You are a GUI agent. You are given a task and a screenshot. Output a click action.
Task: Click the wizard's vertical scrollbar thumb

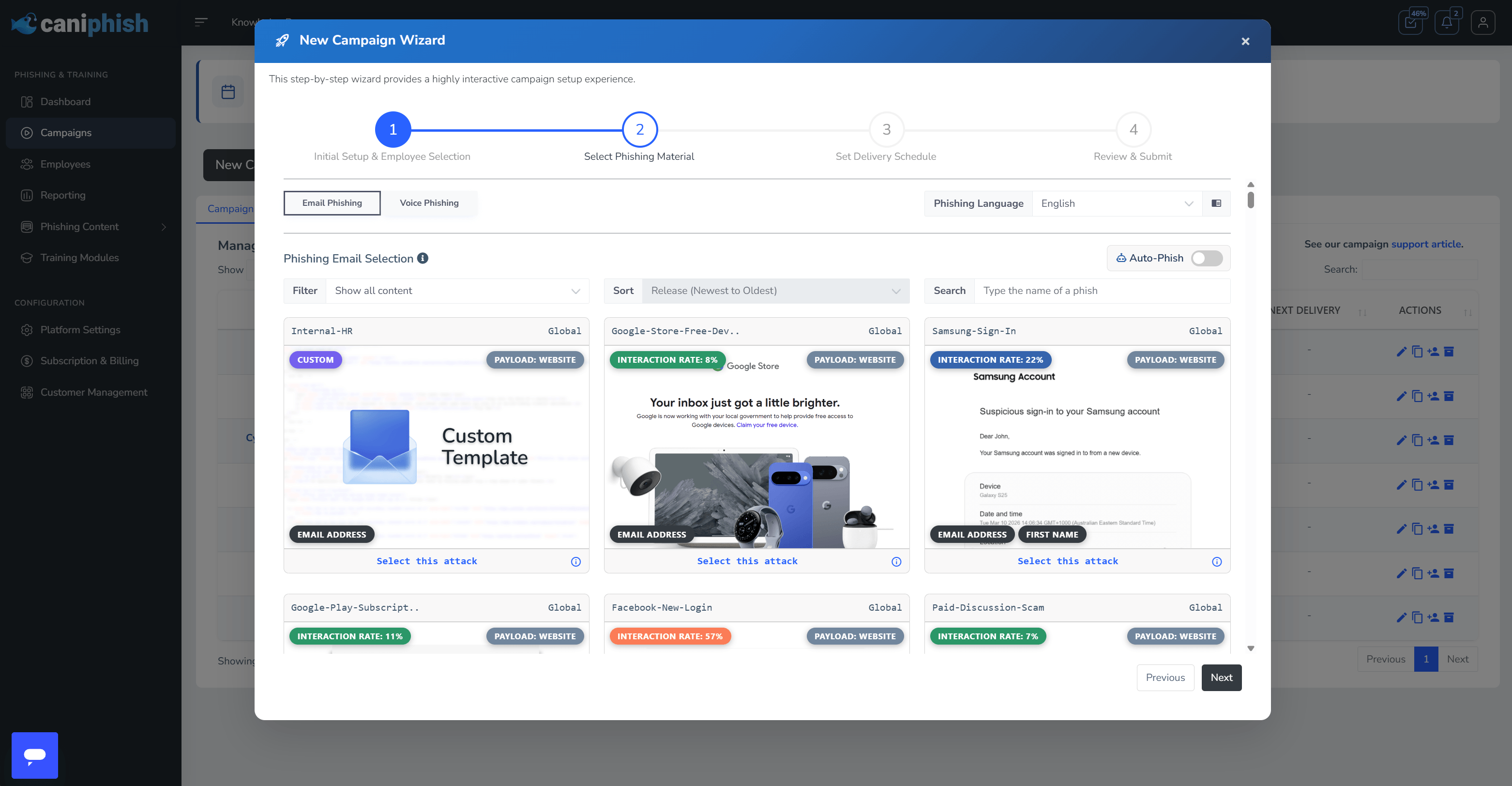click(1251, 200)
